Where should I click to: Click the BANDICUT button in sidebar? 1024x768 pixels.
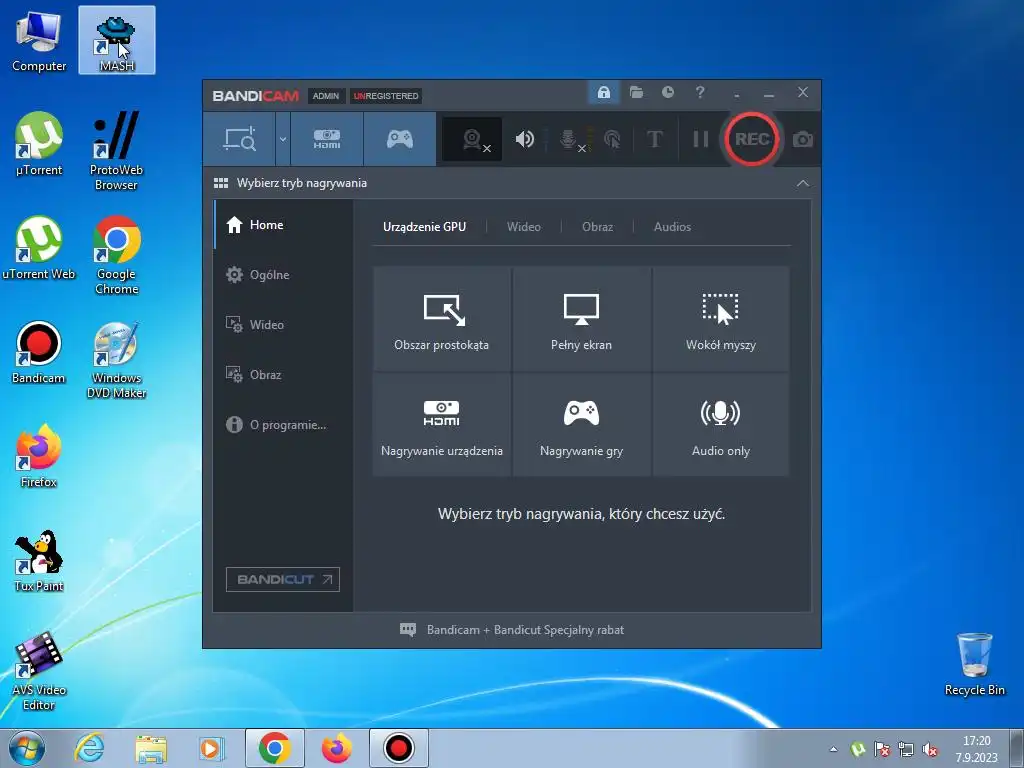tap(283, 579)
